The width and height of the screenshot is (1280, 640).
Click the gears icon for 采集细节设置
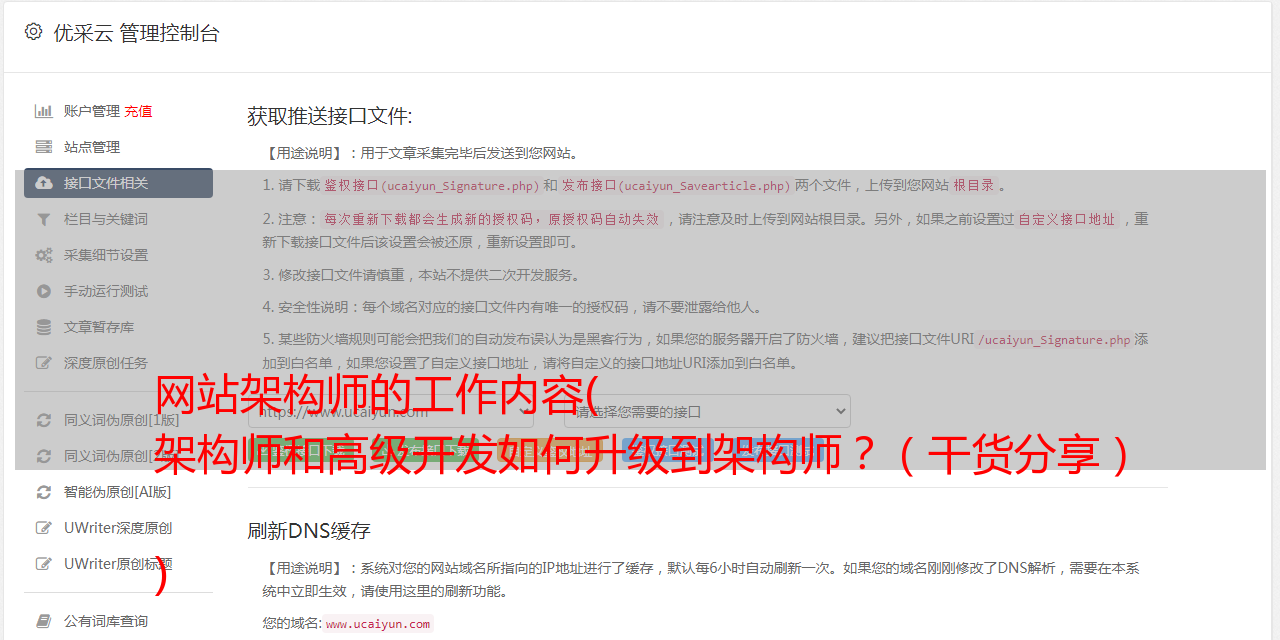(x=44, y=255)
